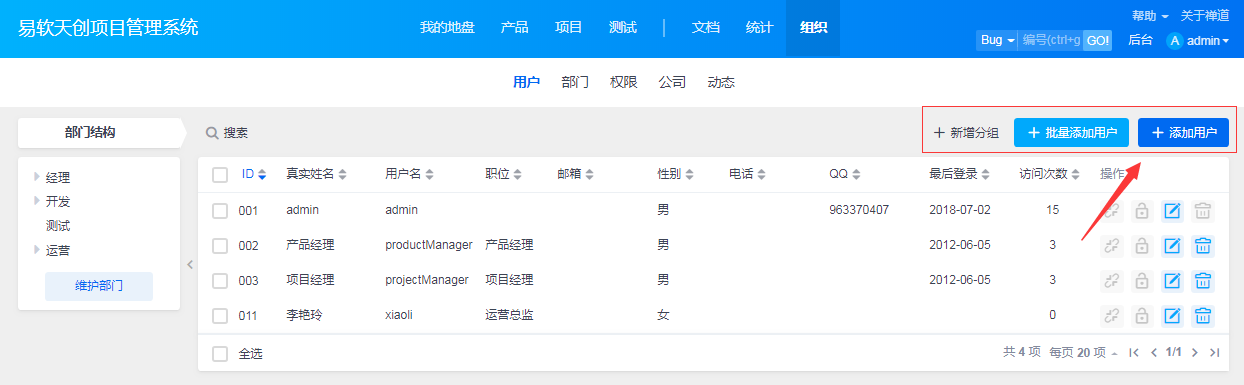Toggle the 全选 select-all checkbox
Screen dimensions: 1244x385
pyautogui.click(x=220, y=354)
